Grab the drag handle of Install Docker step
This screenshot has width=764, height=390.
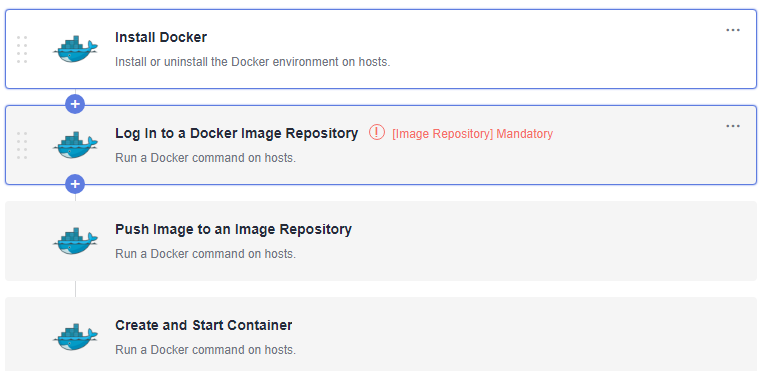22,49
